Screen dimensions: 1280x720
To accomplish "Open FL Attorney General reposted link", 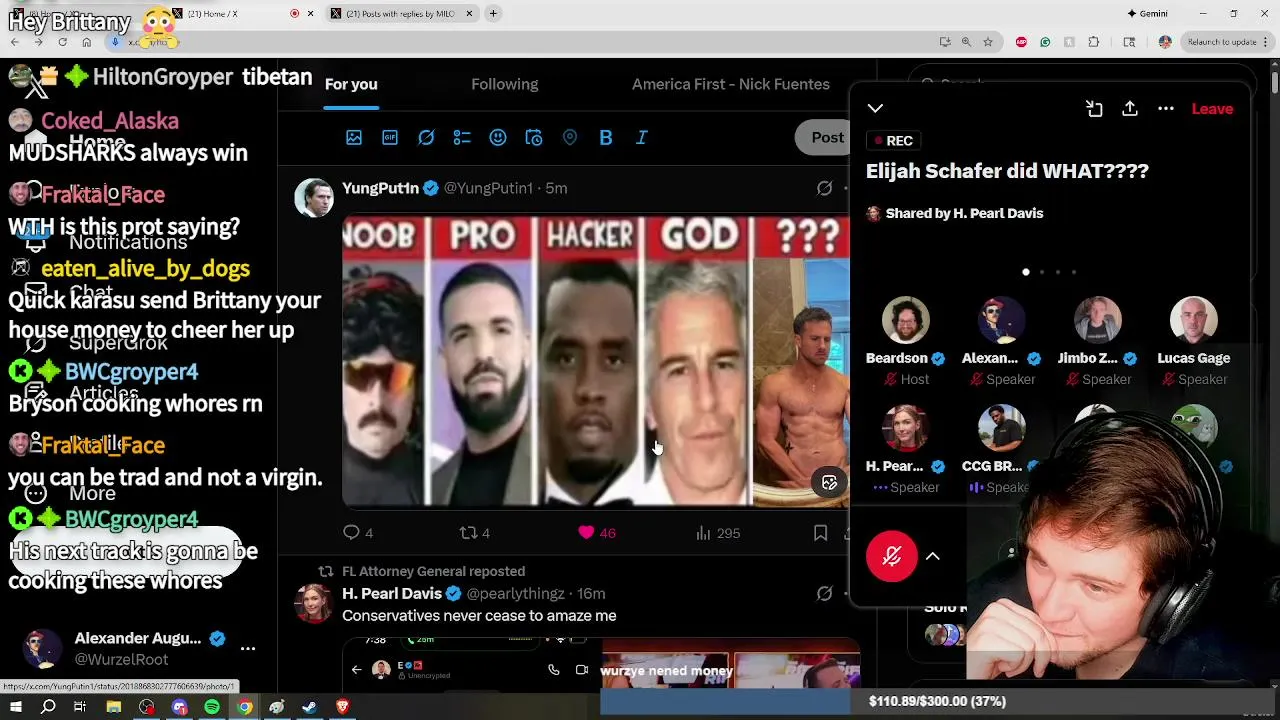I will 433,571.
